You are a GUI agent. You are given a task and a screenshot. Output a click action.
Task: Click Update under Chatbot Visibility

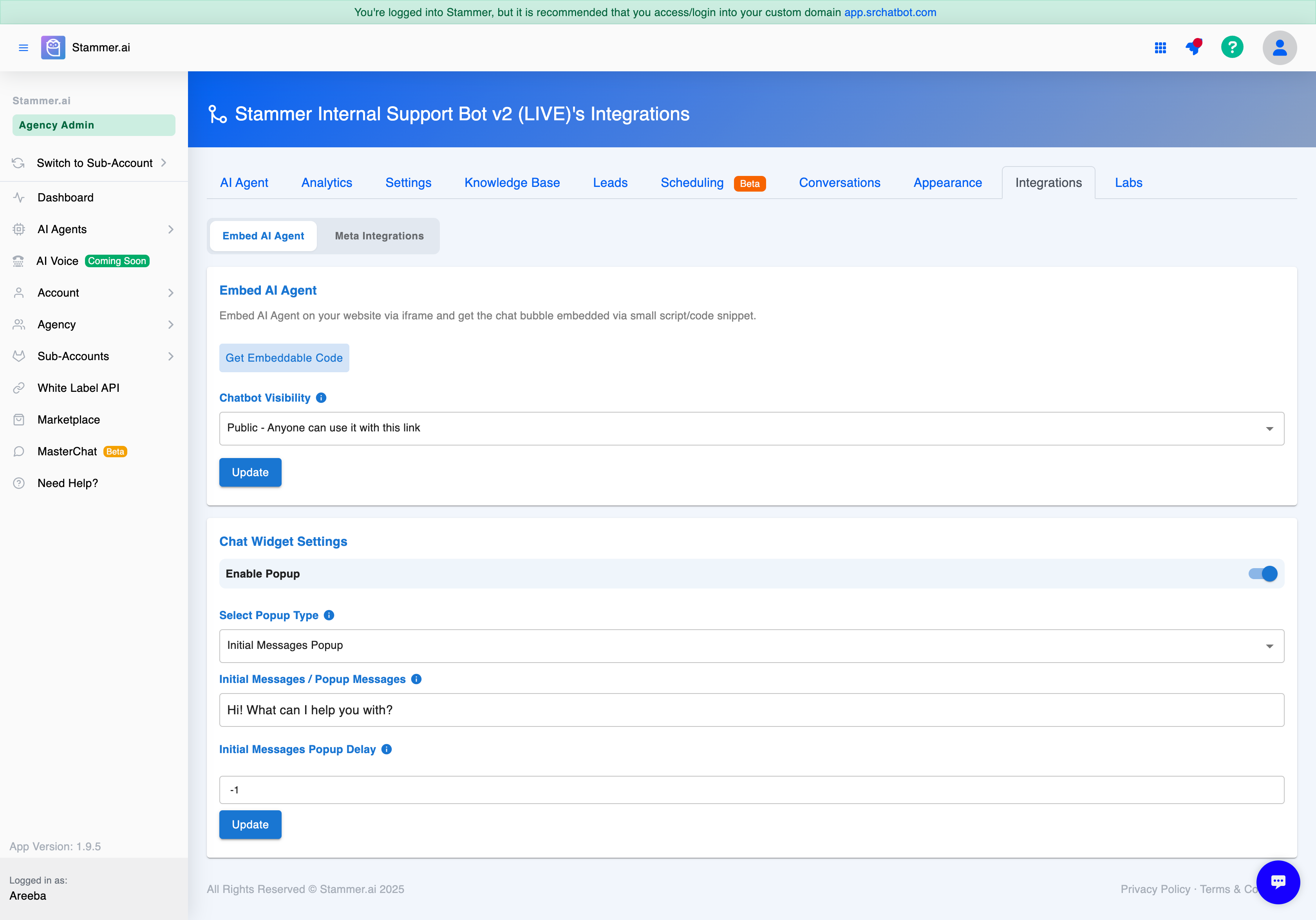[x=250, y=473]
